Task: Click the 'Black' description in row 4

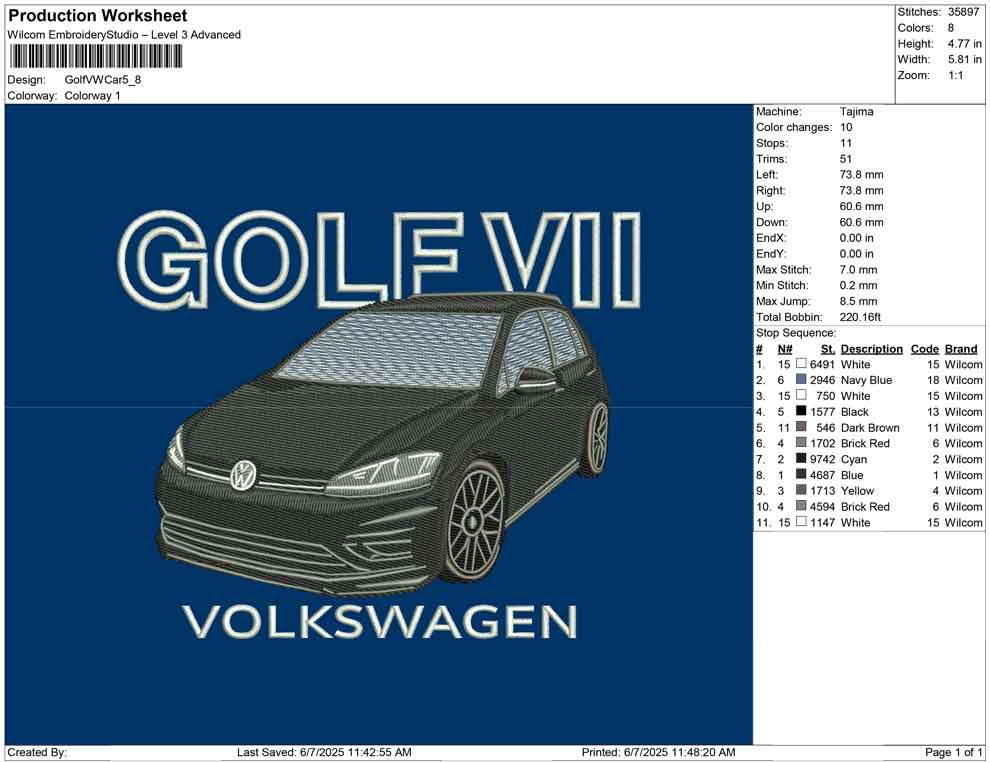Action: 855,412
